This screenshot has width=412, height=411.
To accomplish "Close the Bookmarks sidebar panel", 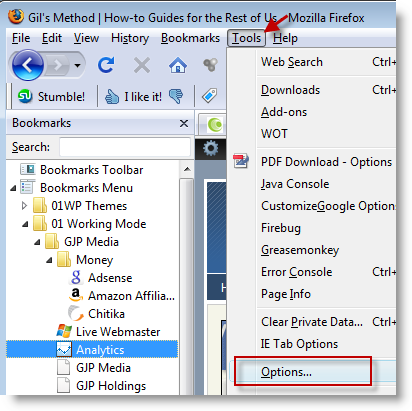I will 184,123.
